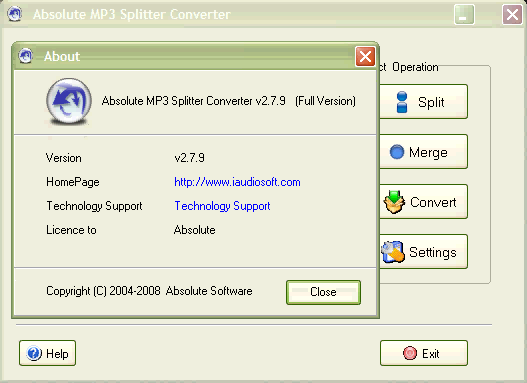The width and height of the screenshot is (527, 383).
Task: Click the green arrow Convert icon
Action: point(394,202)
